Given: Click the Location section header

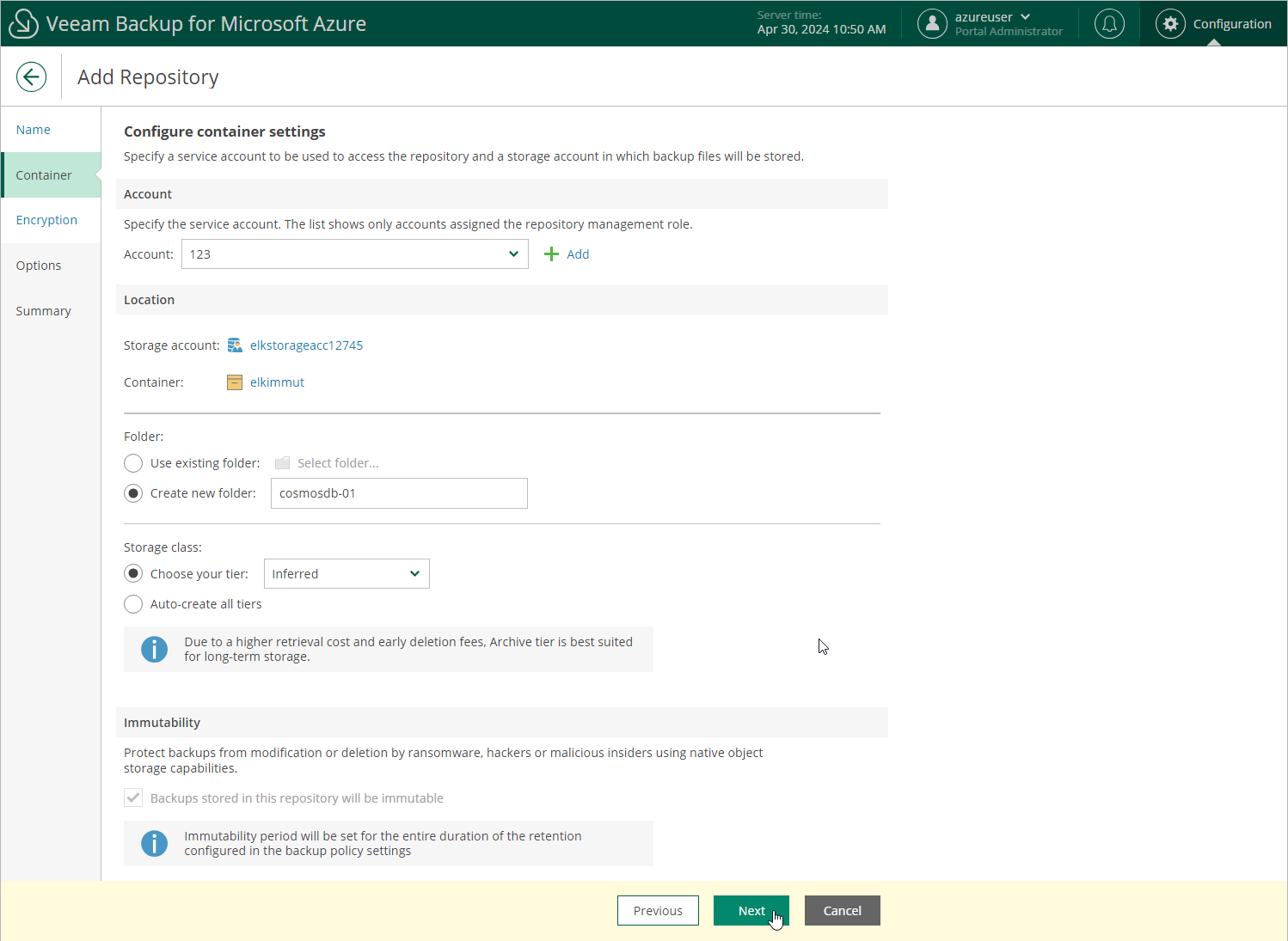Looking at the screenshot, I should 502,300.
